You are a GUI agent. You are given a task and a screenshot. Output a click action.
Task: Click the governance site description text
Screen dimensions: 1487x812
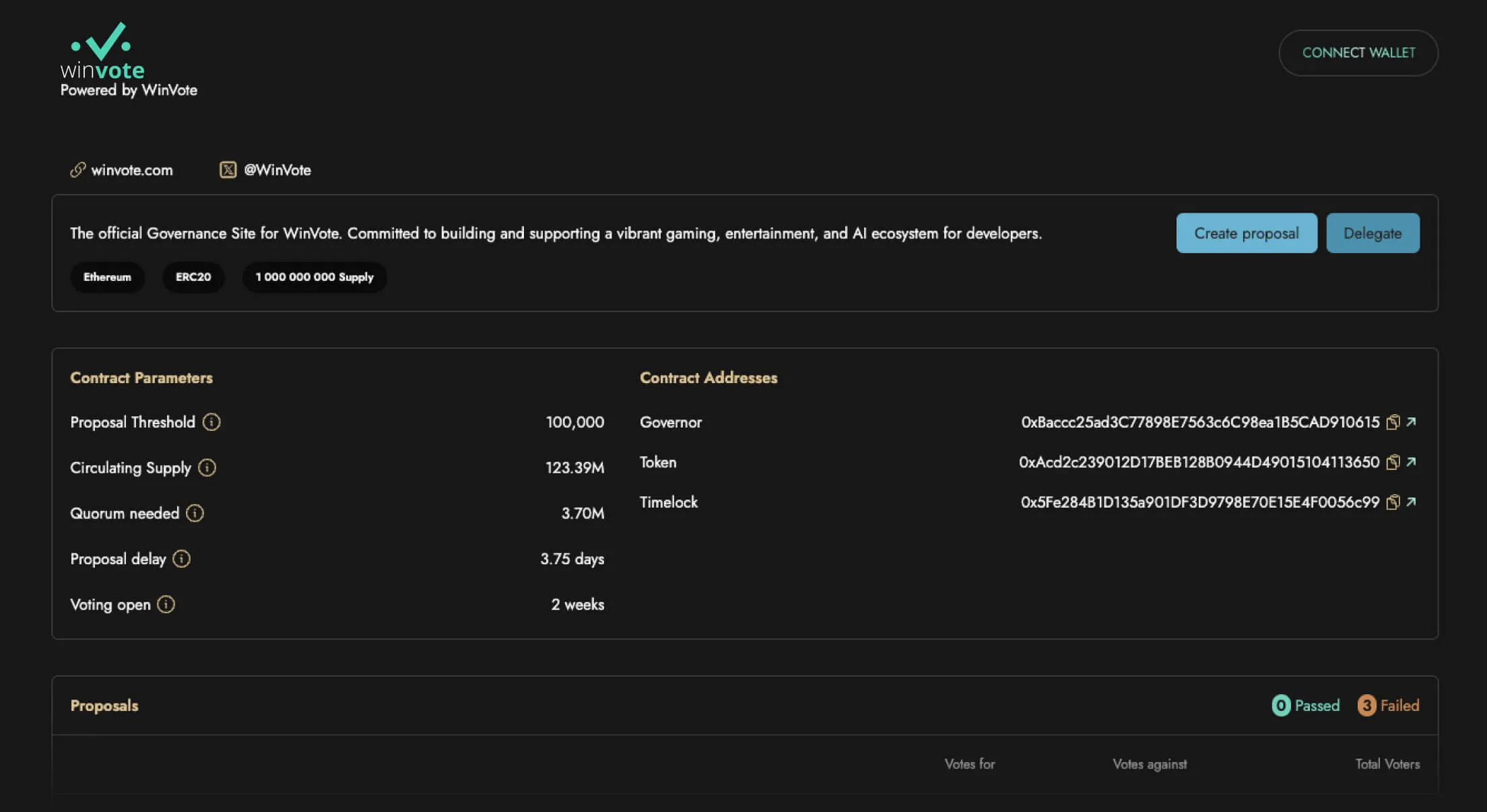click(556, 234)
